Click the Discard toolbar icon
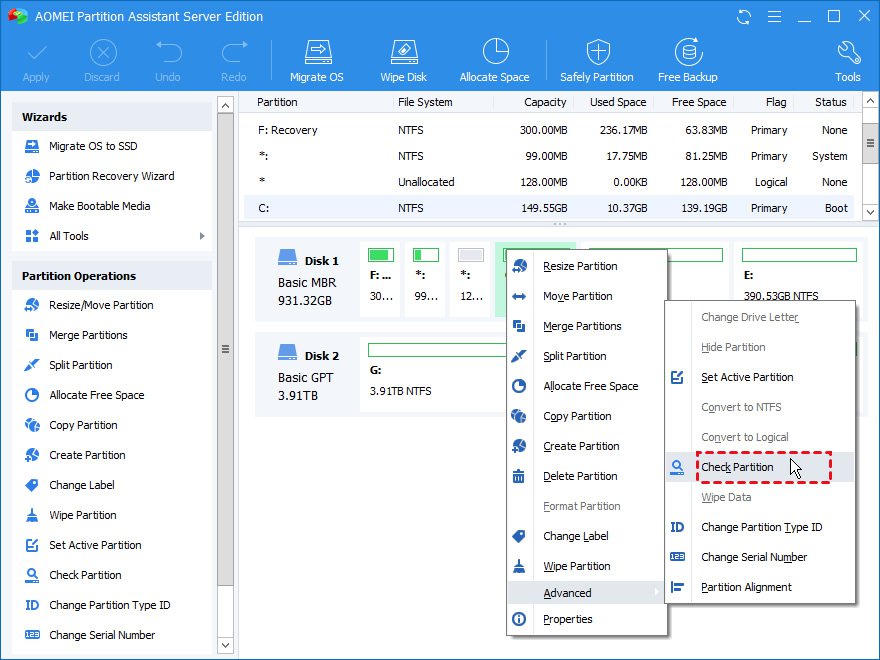This screenshot has height=660, width=880. [102, 61]
